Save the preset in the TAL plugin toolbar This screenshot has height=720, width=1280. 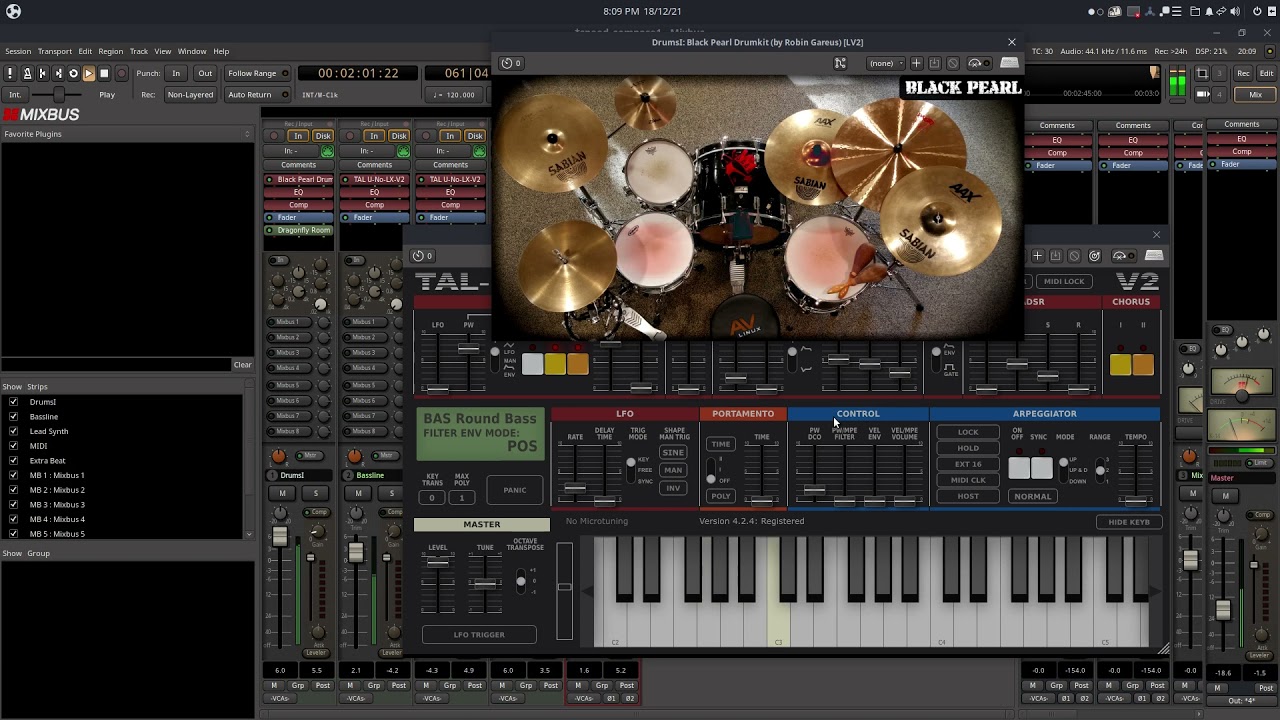tap(1055, 256)
